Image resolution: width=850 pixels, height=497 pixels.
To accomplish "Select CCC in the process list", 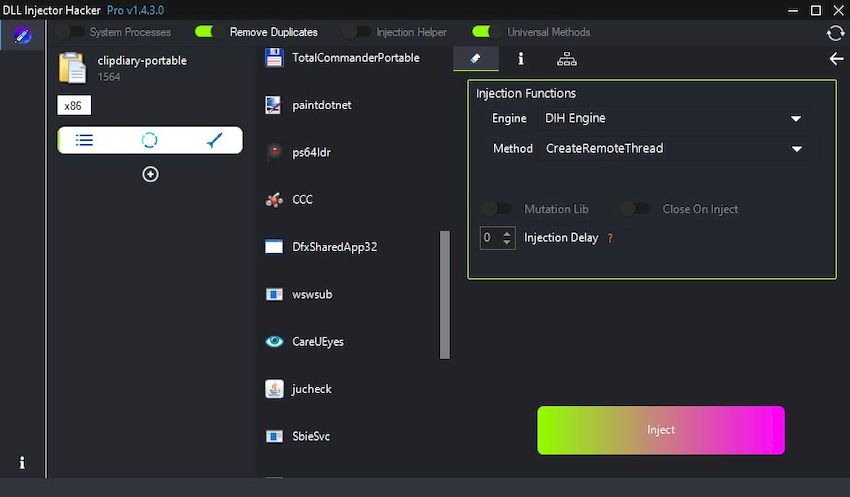I will [x=302, y=199].
